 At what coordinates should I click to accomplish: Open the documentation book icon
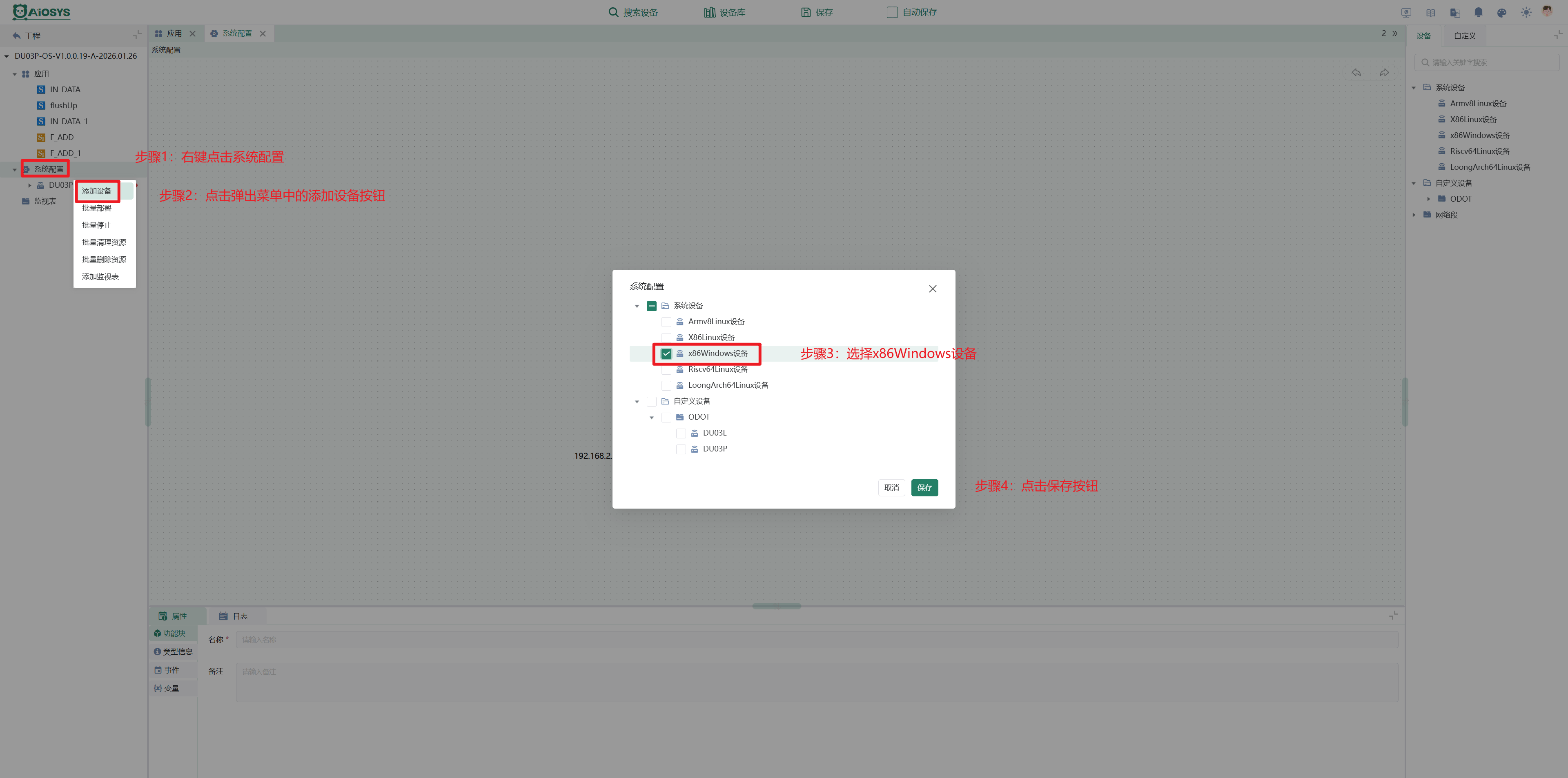[x=1430, y=12]
